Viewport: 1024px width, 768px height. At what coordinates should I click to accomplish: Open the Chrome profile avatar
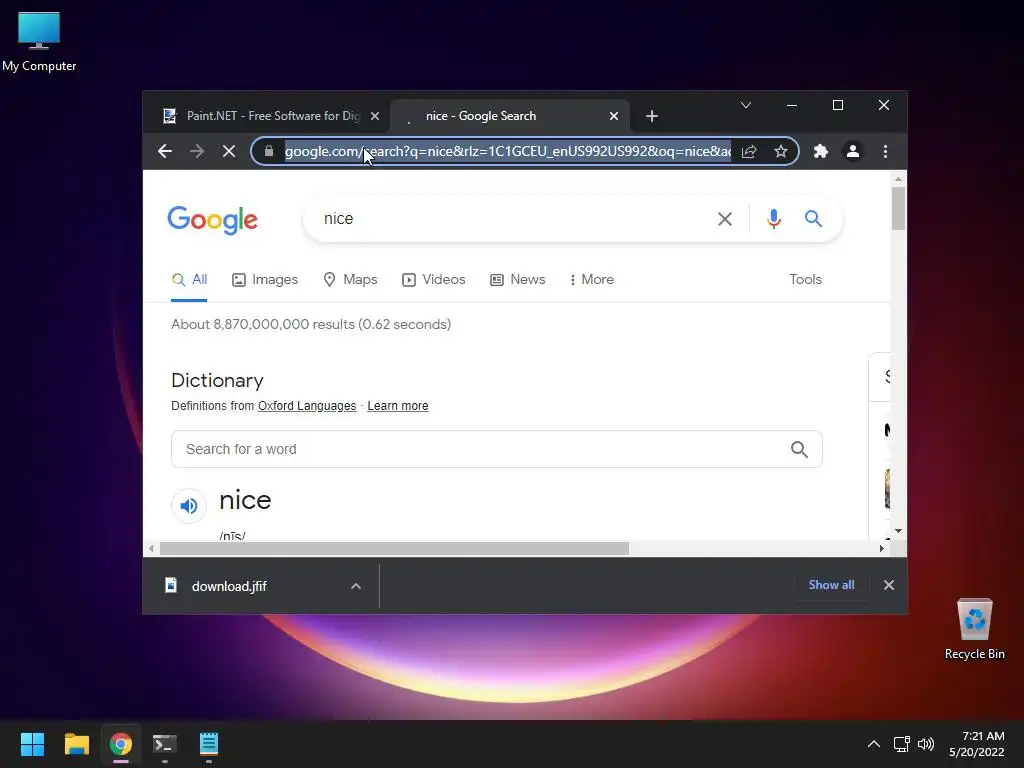852,152
